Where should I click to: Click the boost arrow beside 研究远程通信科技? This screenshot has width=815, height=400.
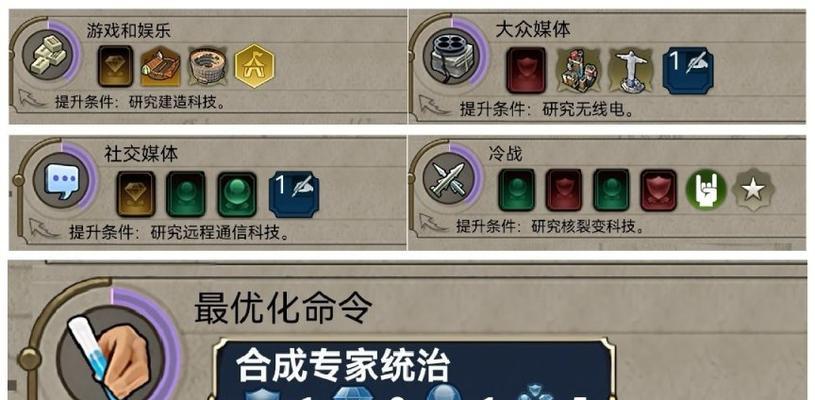coord(43,228)
